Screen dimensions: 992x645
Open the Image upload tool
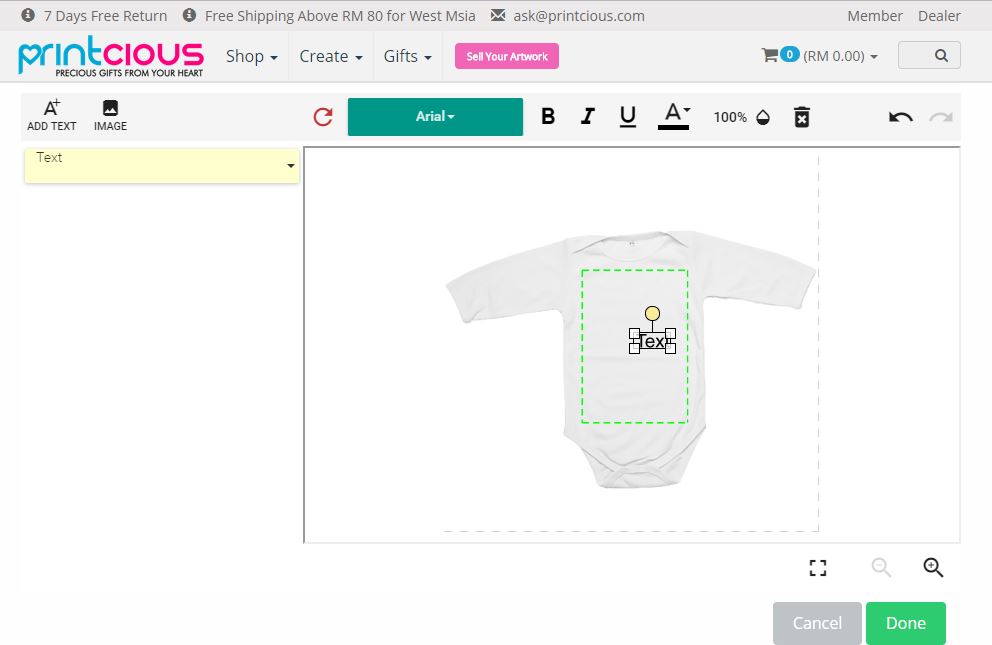pos(110,116)
